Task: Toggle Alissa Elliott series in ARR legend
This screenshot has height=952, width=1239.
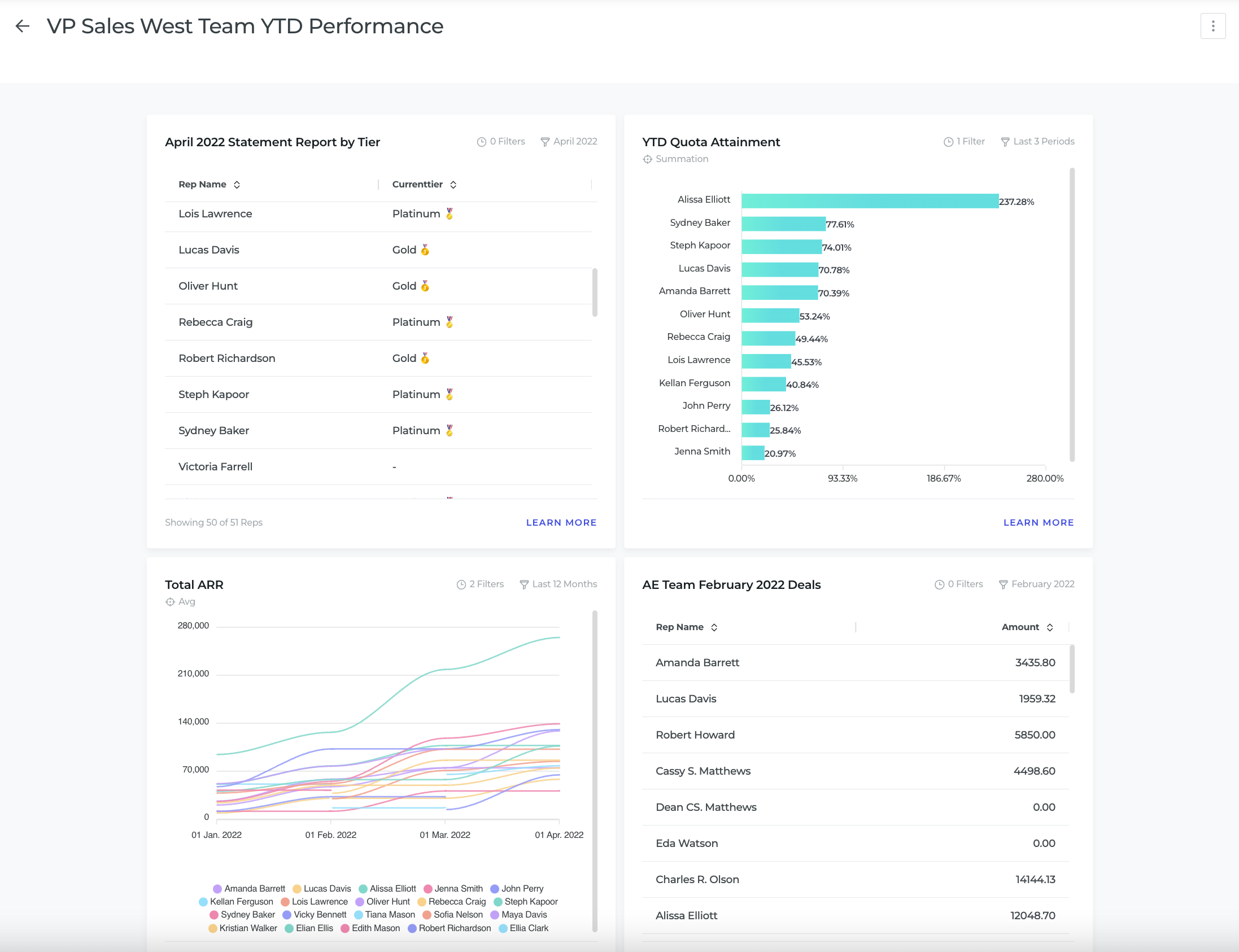Action: [387, 888]
